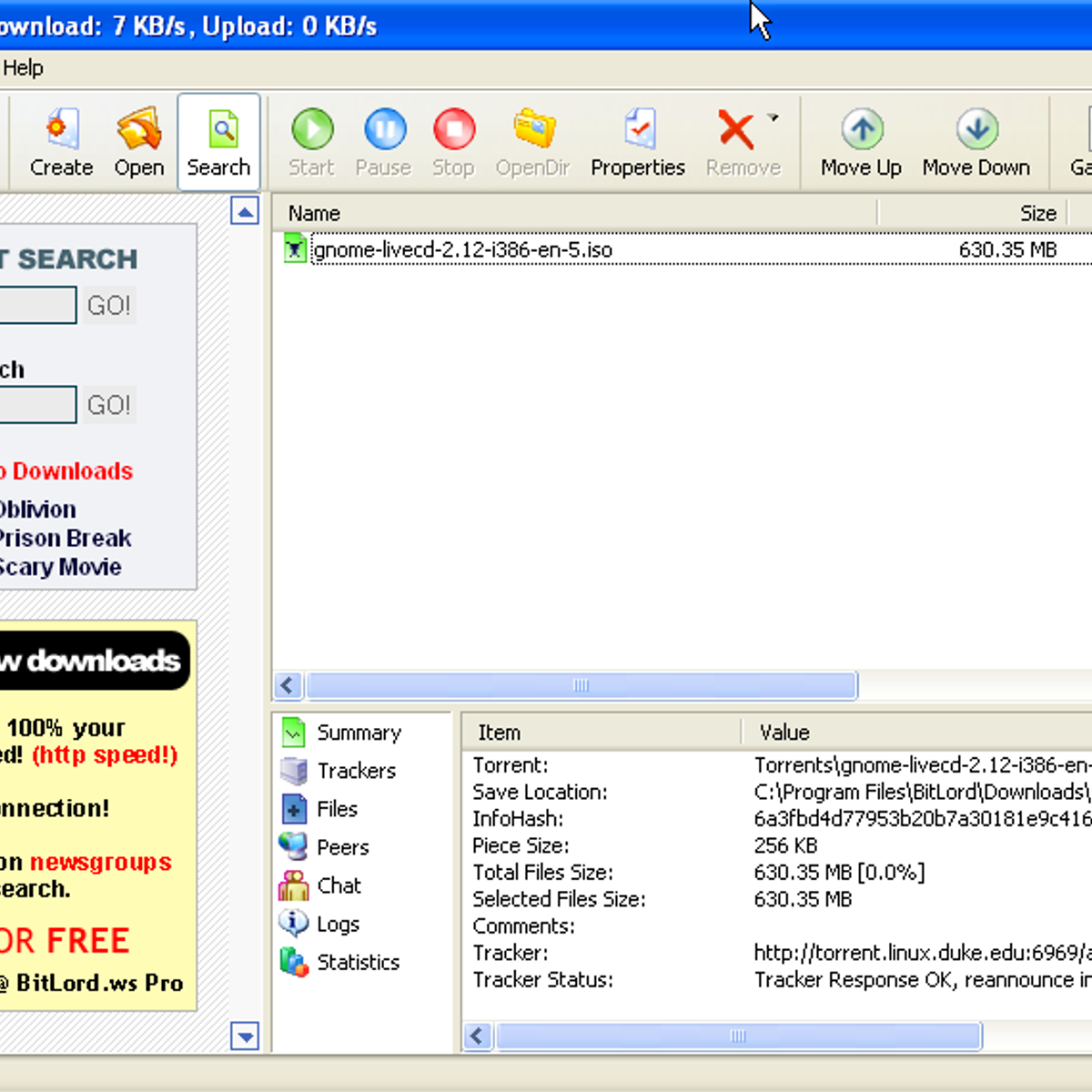Screen dimensions: 1092x1092
Task: Click the Create torrent toolbar icon
Action: [x=61, y=143]
